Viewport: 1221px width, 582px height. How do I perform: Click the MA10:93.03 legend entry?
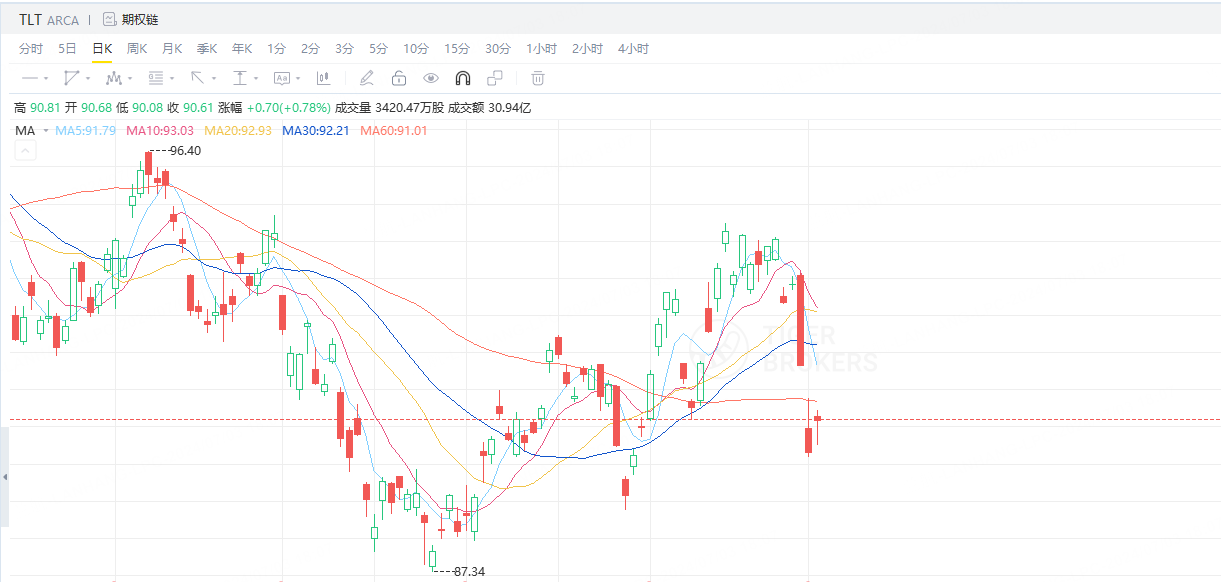[x=160, y=131]
